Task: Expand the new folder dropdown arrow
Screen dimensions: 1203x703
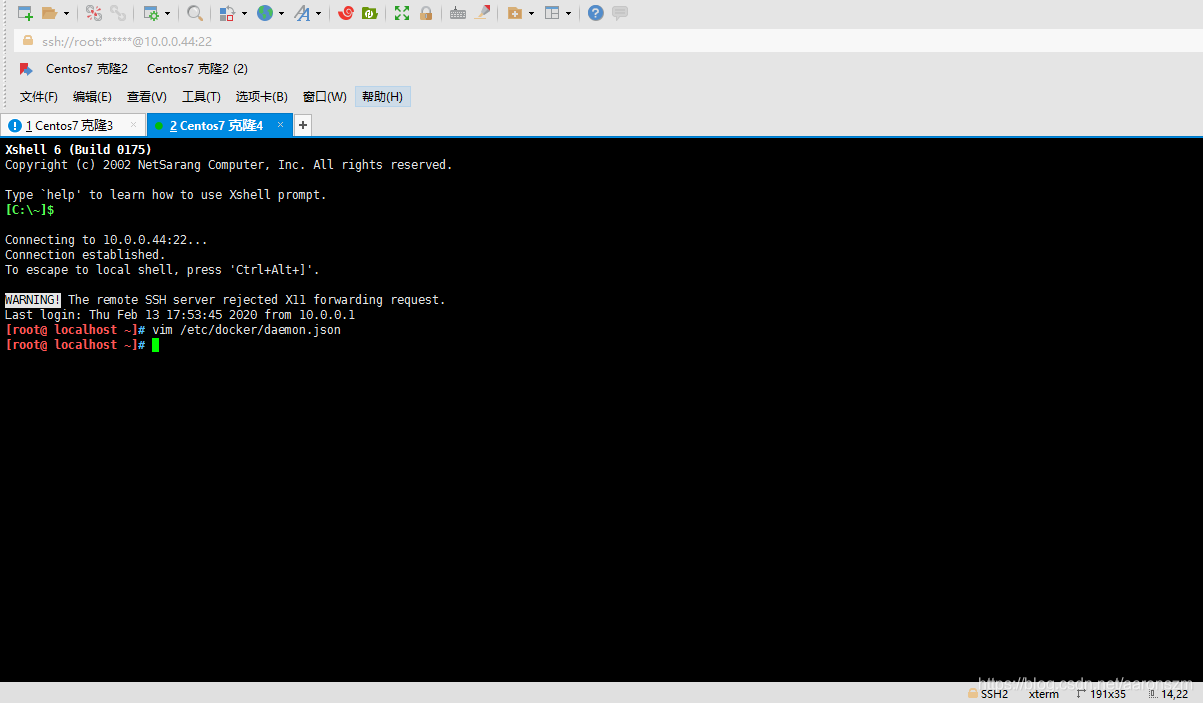Action: click(531, 14)
